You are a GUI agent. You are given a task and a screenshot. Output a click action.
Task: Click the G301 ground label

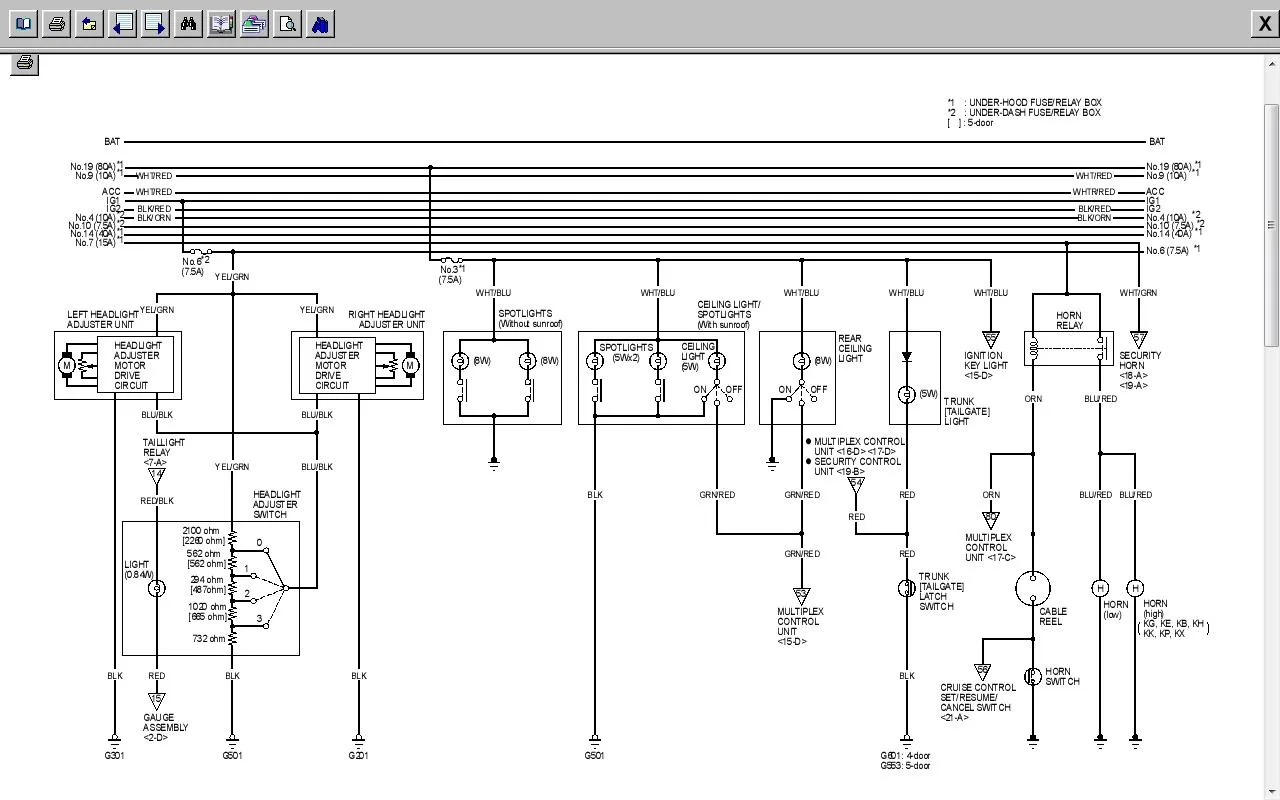tap(116, 755)
